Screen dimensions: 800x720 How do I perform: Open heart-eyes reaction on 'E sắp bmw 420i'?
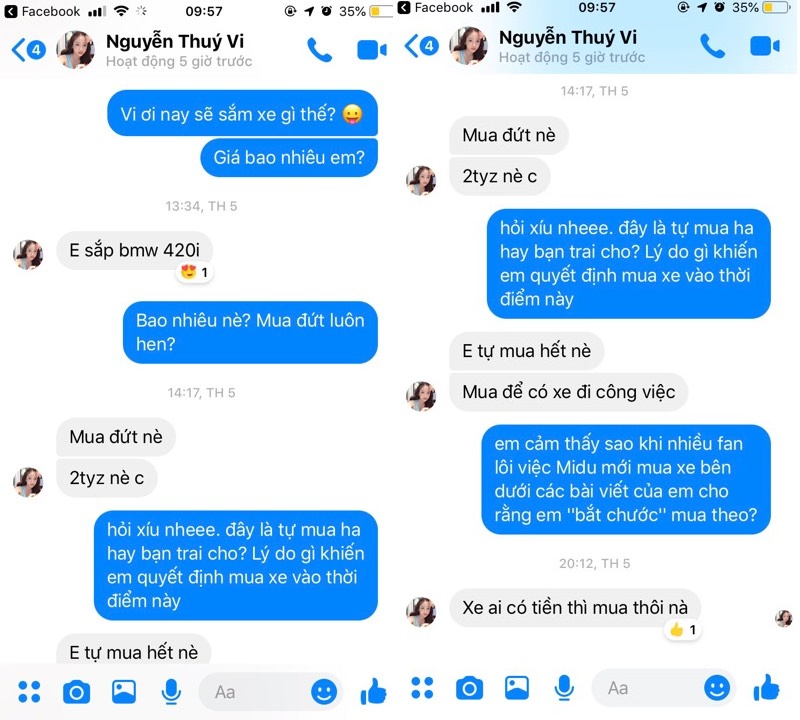pyautogui.click(x=194, y=272)
